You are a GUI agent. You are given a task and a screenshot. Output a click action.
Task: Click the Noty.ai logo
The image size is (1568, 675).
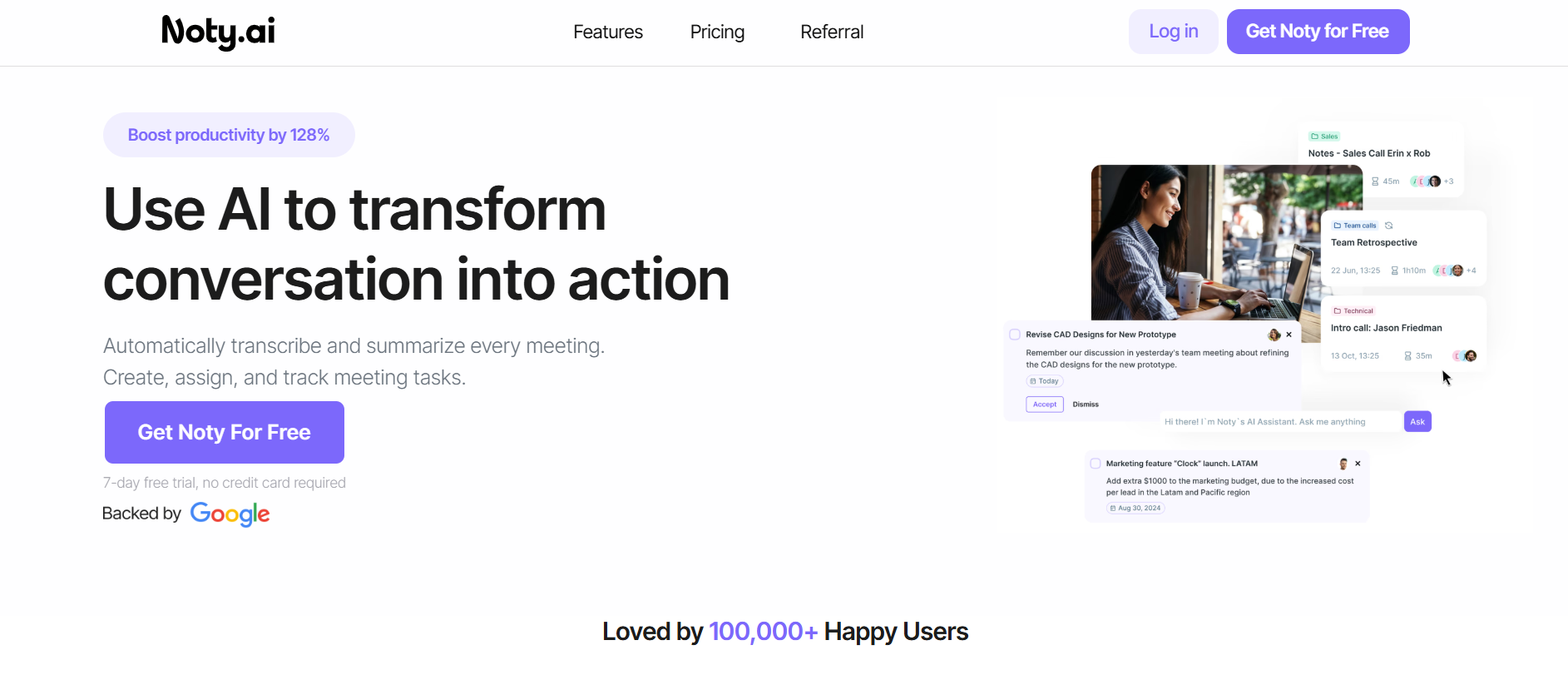[218, 32]
